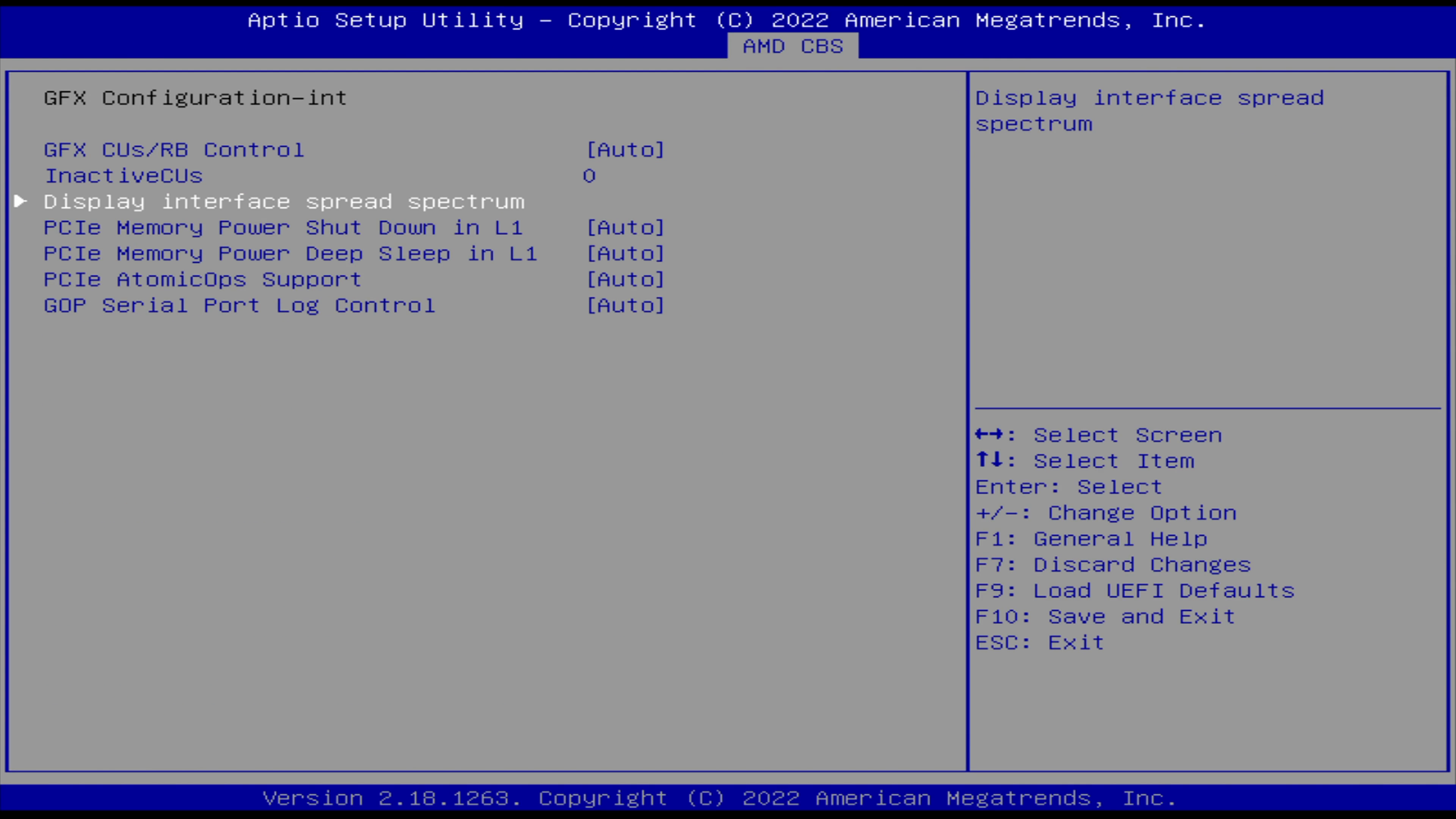
Task: Click the Version 2.18.1263 footer text
Action: coord(720,799)
